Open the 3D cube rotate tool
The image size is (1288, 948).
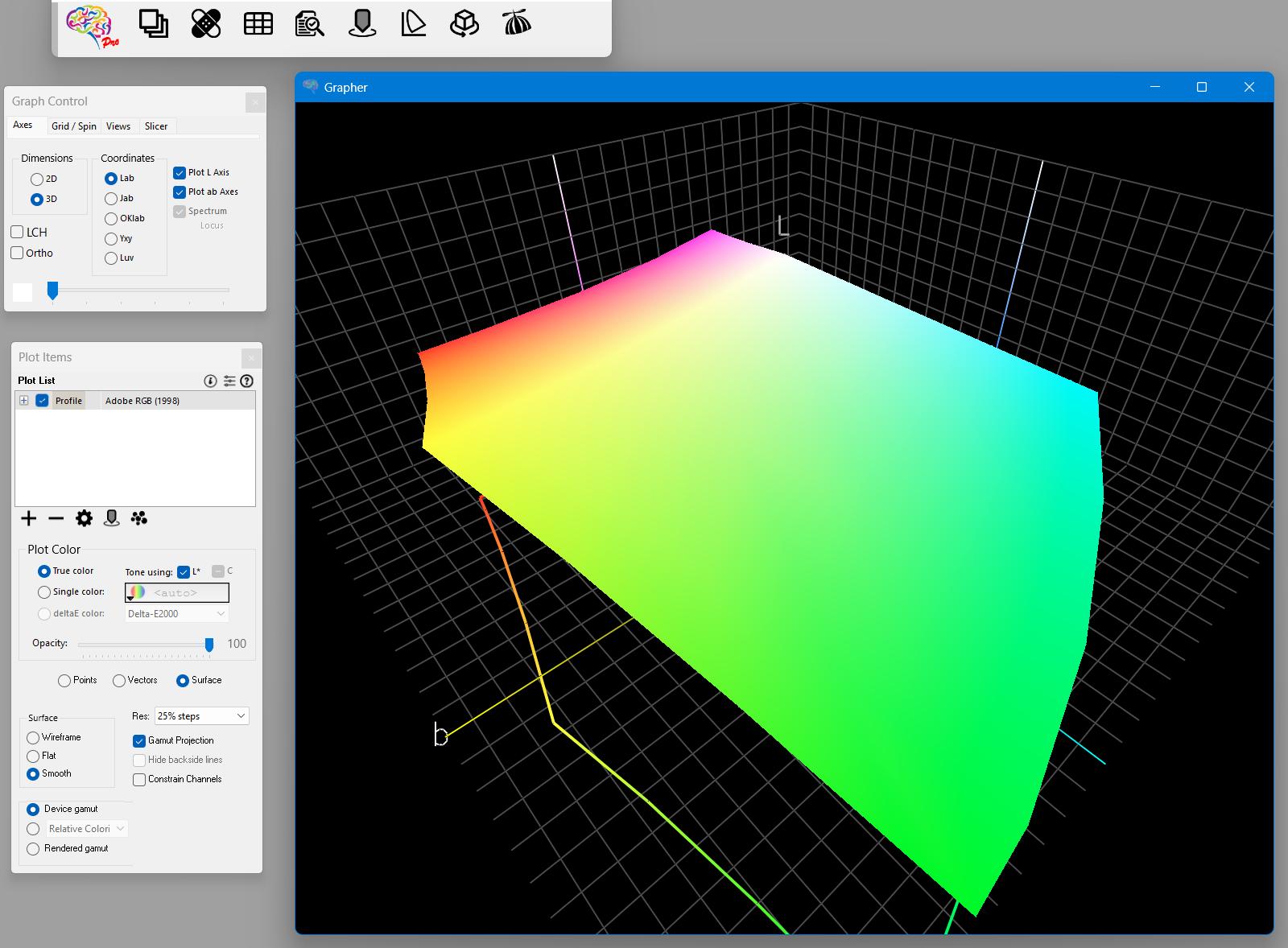coord(464,23)
